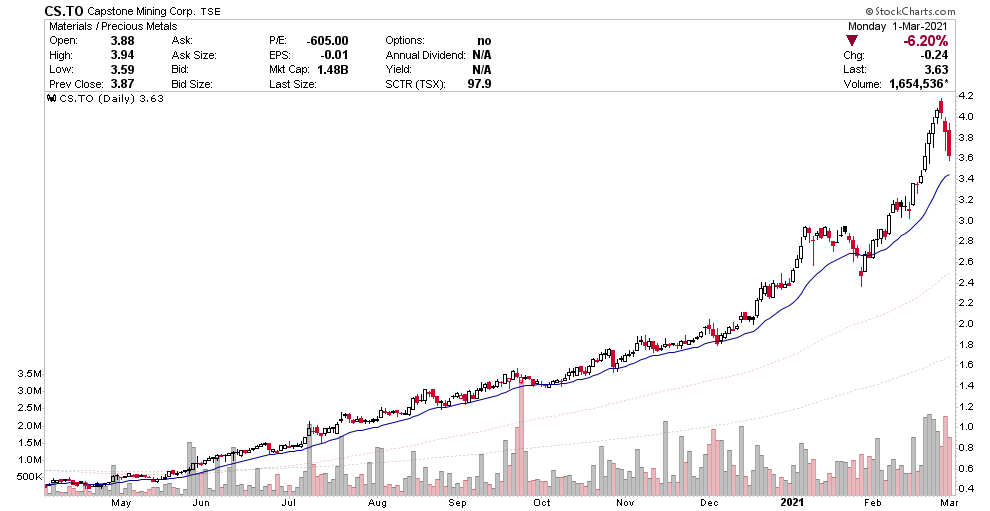Screen dimensions: 990x511
Task: Click the 1.6 price axis label
Action: (x=966, y=365)
